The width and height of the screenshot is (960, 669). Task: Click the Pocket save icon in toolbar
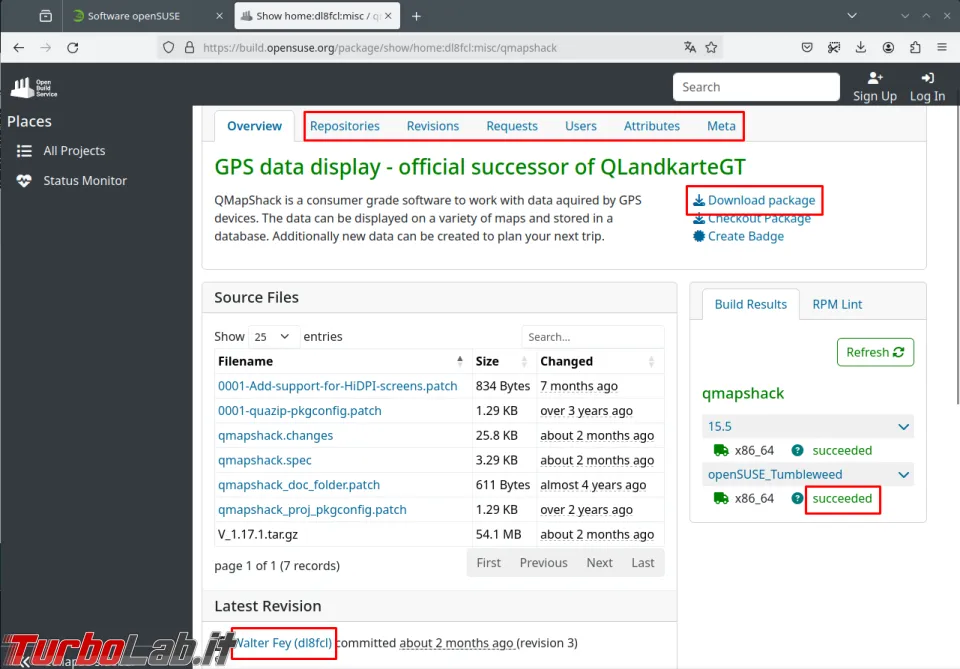(x=807, y=48)
